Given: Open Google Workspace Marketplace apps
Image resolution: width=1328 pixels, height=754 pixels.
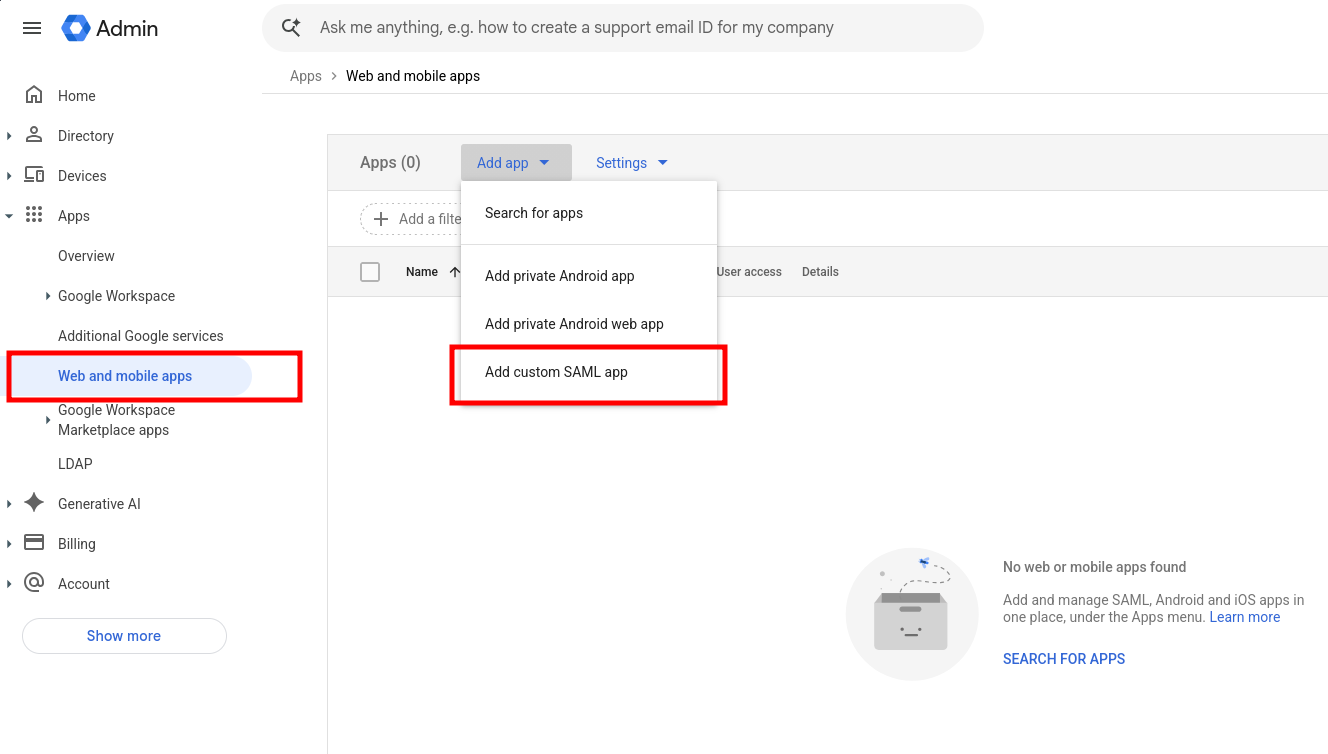Looking at the screenshot, I should [x=116, y=420].
